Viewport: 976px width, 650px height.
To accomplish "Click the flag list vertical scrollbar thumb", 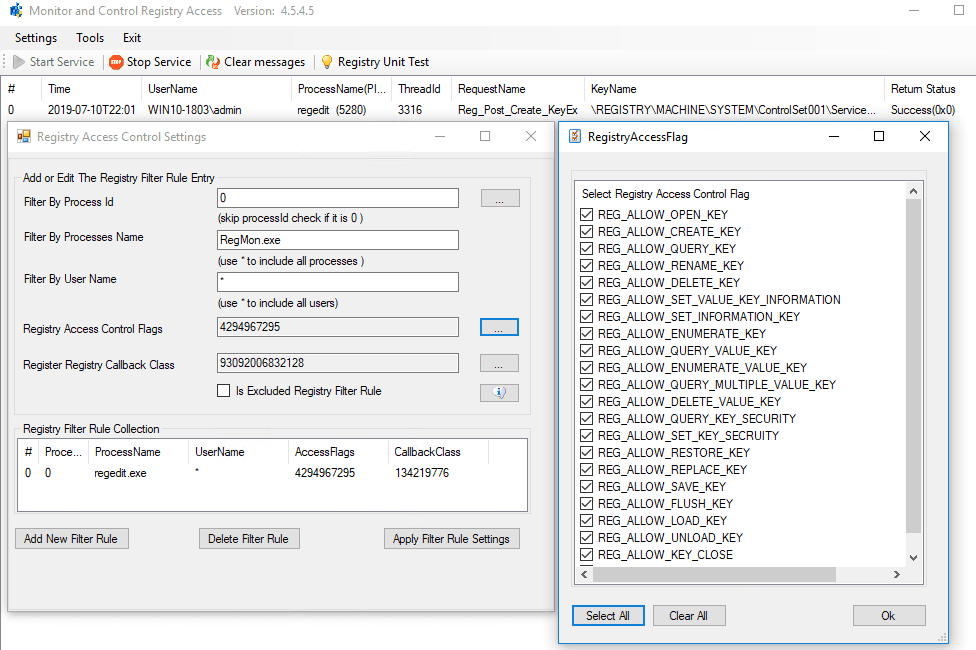I will tap(913, 366).
